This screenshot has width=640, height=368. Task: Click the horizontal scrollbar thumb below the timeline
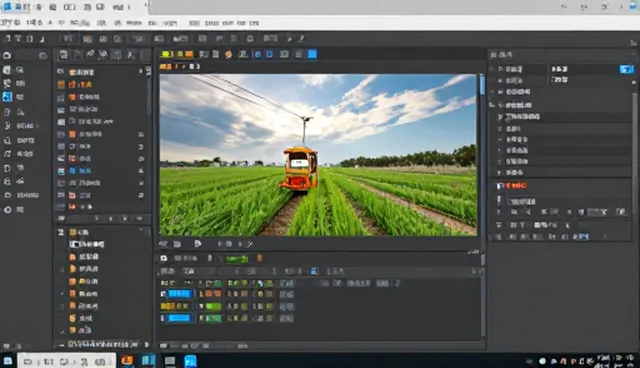(x=242, y=346)
